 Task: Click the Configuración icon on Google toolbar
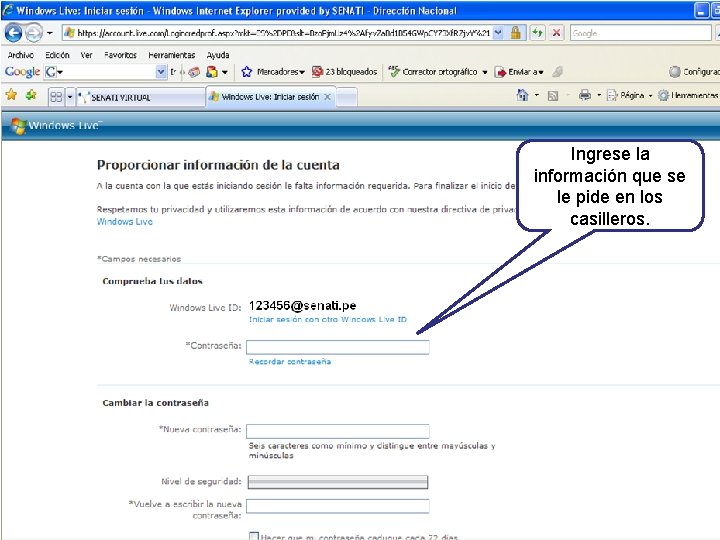click(x=675, y=71)
